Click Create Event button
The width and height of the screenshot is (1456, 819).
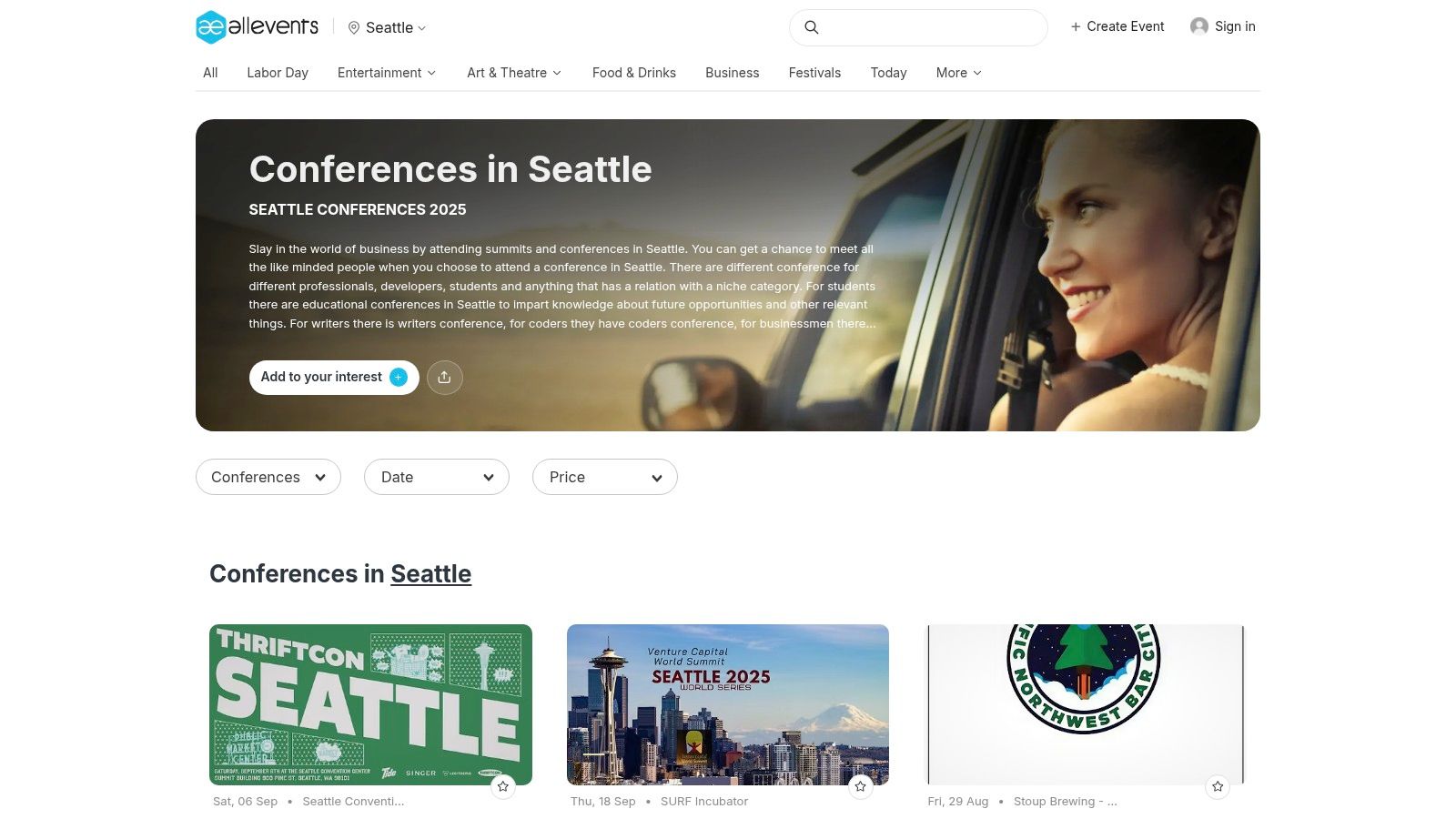[1117, 26]
